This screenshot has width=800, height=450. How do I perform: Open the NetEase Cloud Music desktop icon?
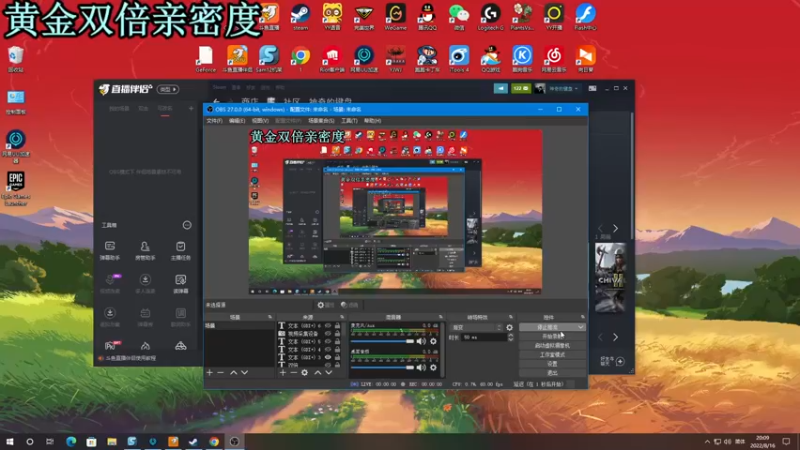click(554, 58)
